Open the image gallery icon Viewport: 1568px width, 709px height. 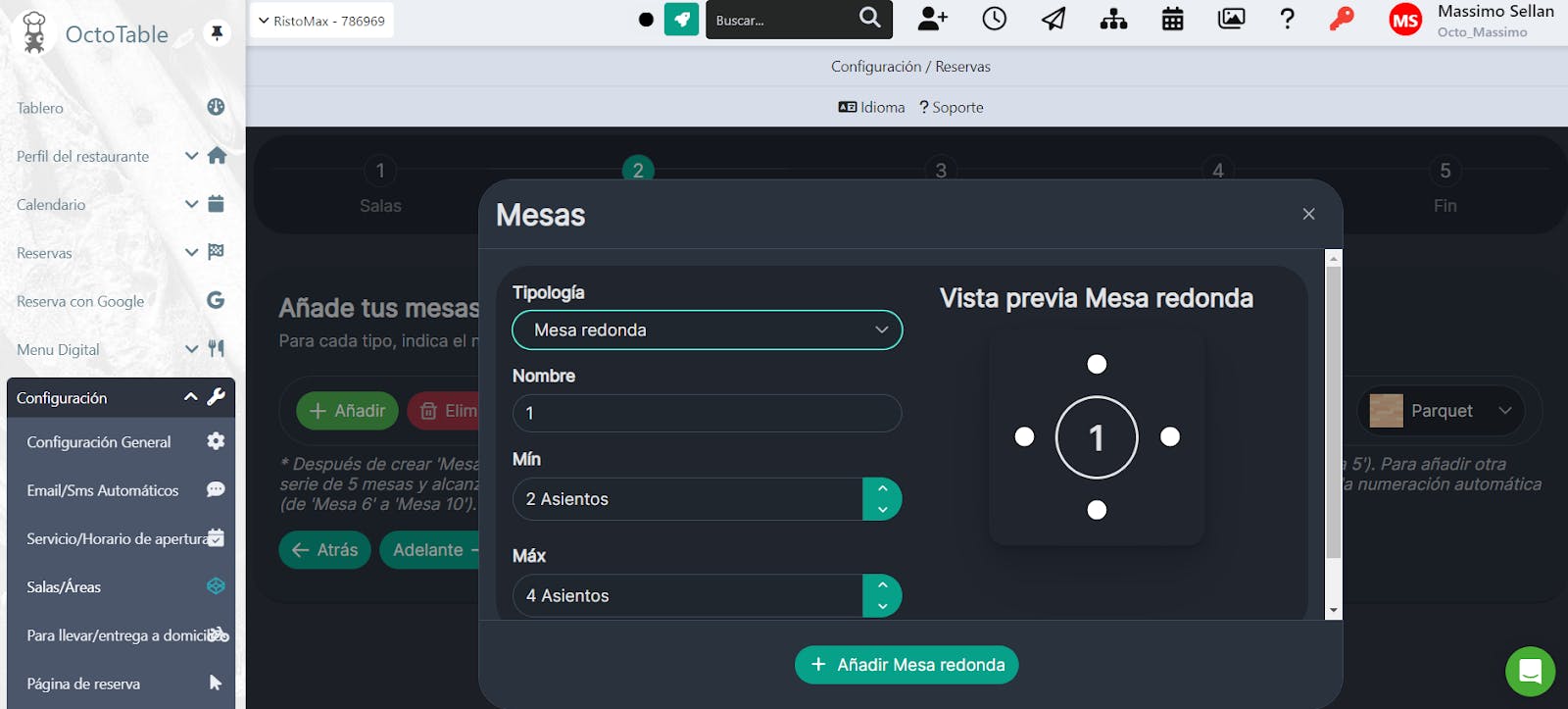tap(1231, 19)
